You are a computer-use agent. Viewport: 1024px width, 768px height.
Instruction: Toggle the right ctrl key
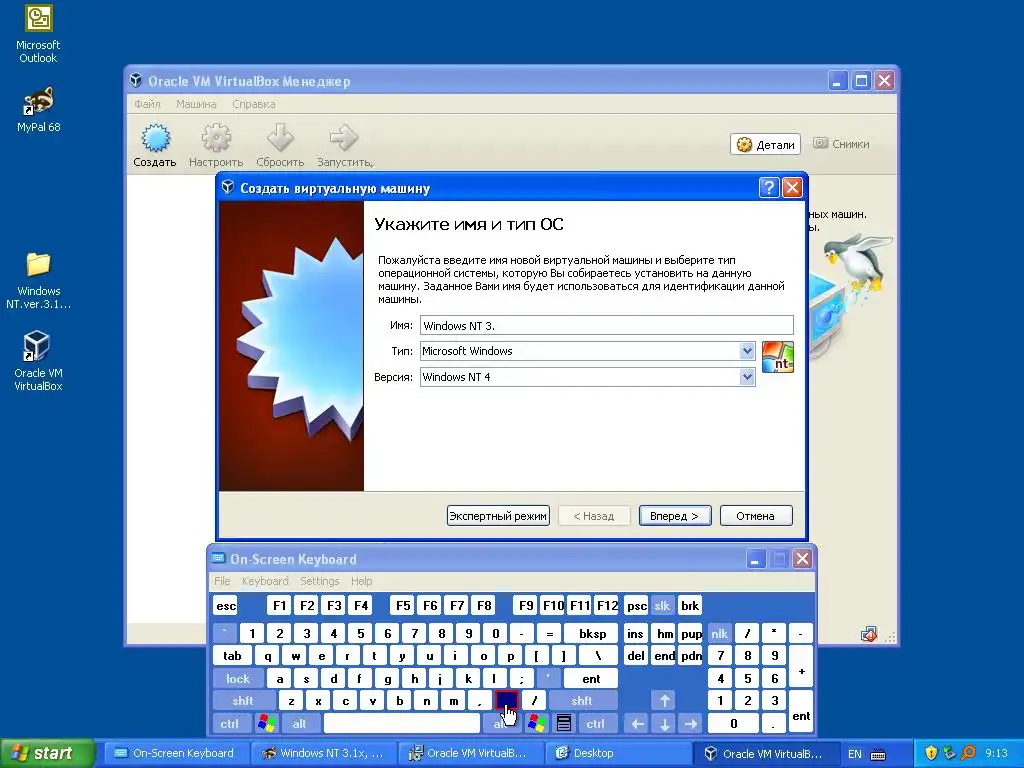595,724
